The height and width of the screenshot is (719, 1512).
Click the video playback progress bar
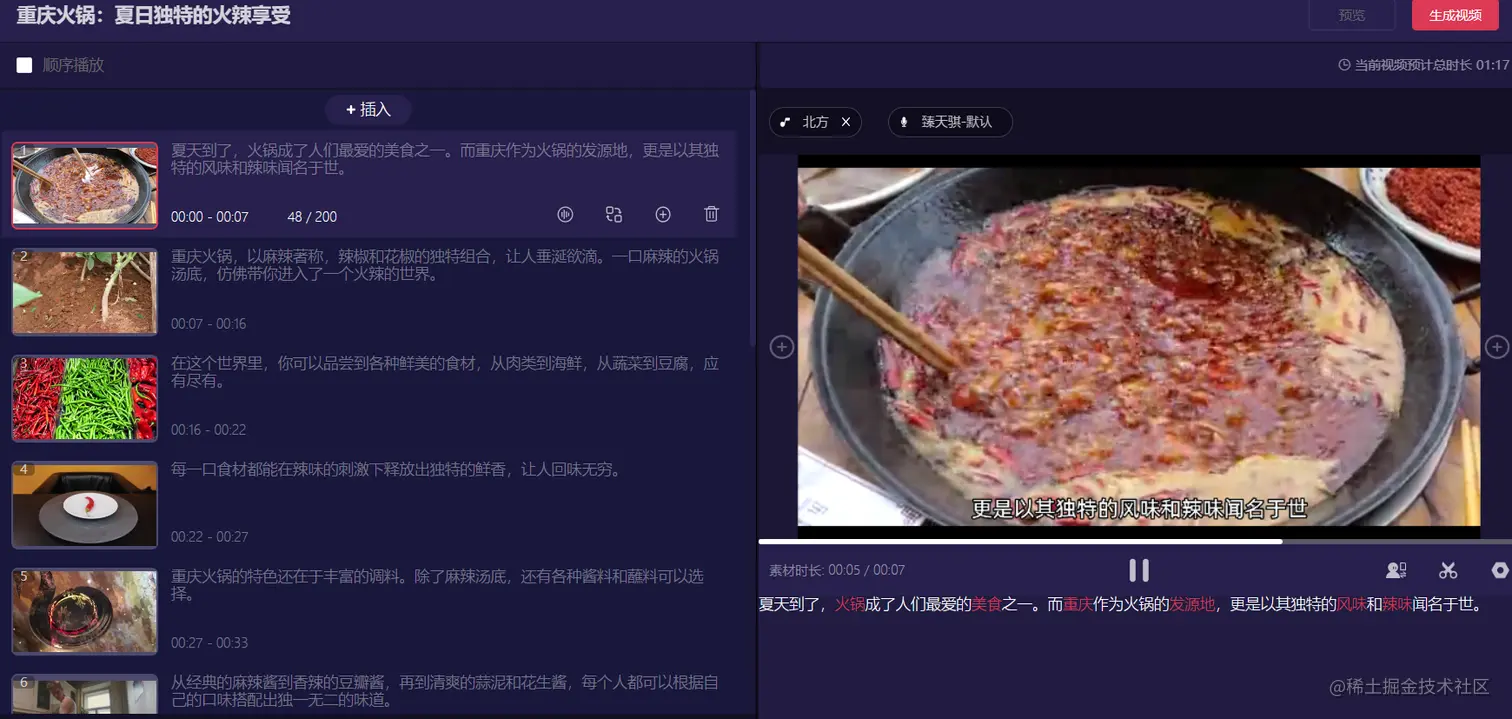(1135, 542)
